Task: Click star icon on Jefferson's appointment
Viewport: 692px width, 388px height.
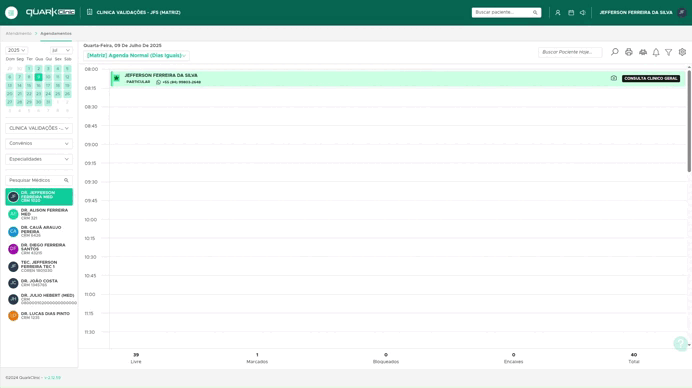Action: click(x=117, y=78)
